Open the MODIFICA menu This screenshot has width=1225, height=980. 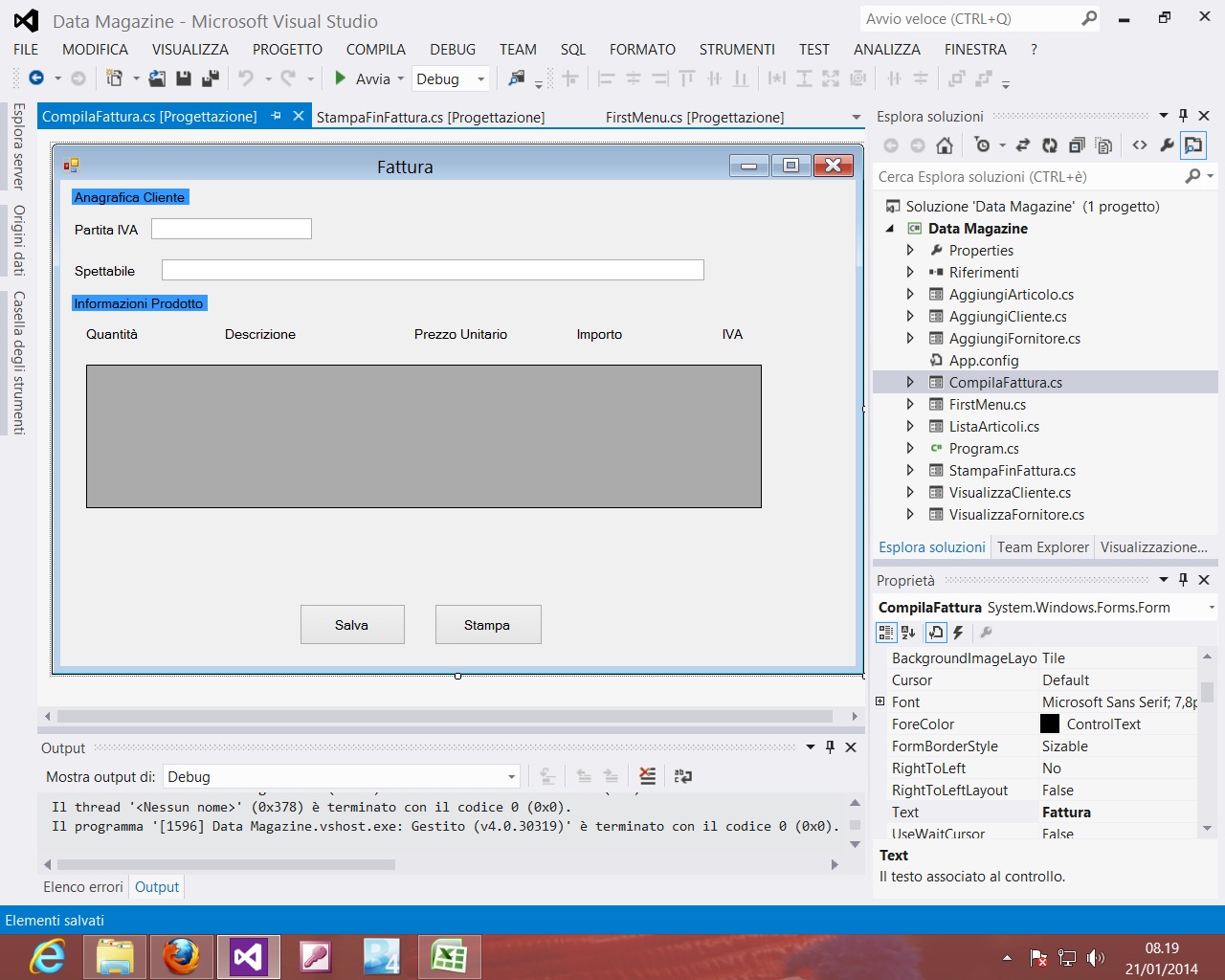[95, 49]
